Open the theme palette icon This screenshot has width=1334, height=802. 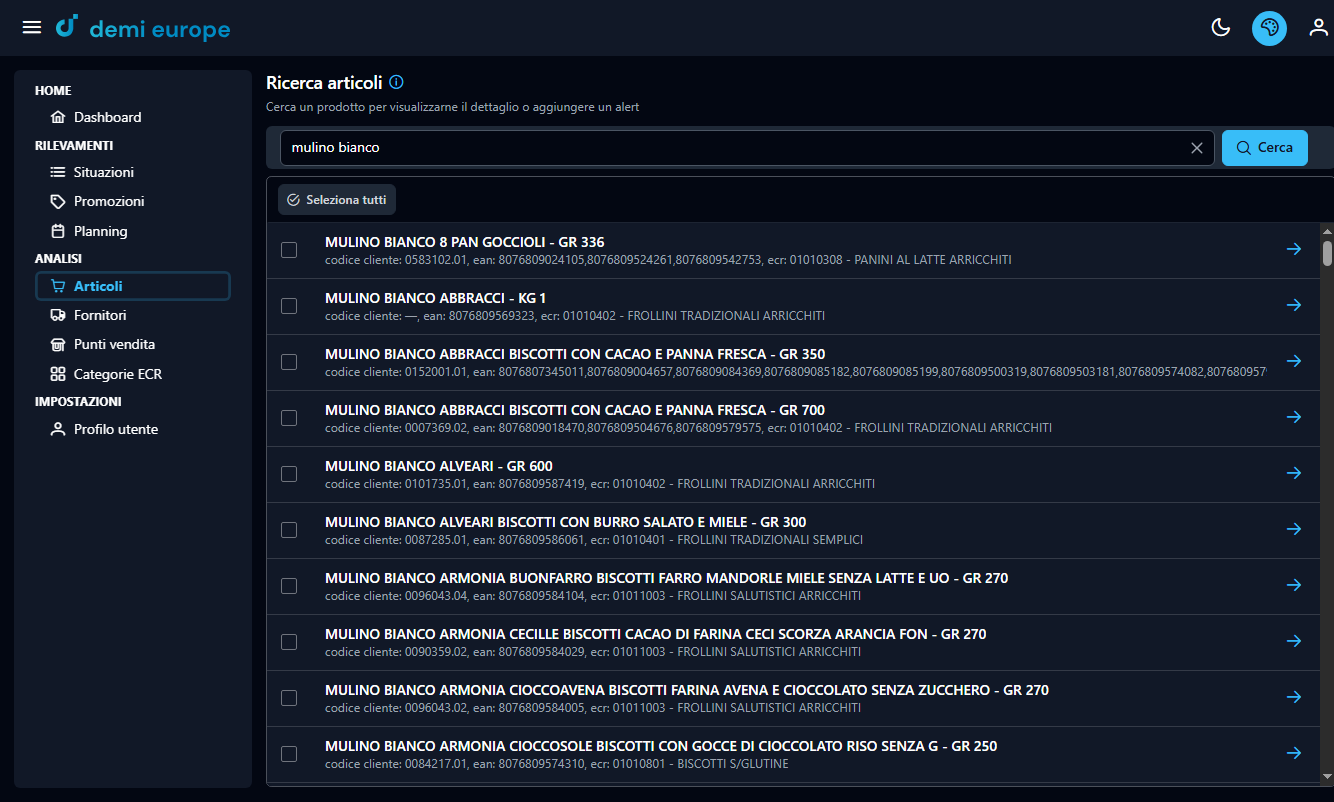pos(1269,28)
